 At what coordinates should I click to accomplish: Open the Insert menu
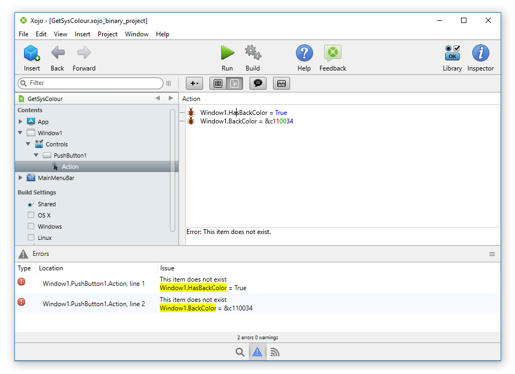coord(82,34)
